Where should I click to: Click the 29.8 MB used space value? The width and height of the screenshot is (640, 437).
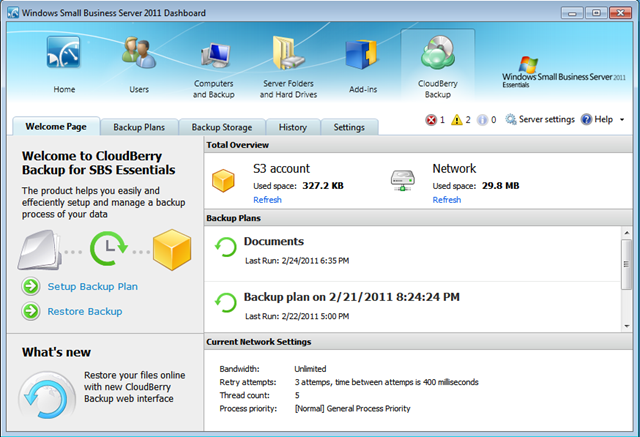(x=500, y=186)
